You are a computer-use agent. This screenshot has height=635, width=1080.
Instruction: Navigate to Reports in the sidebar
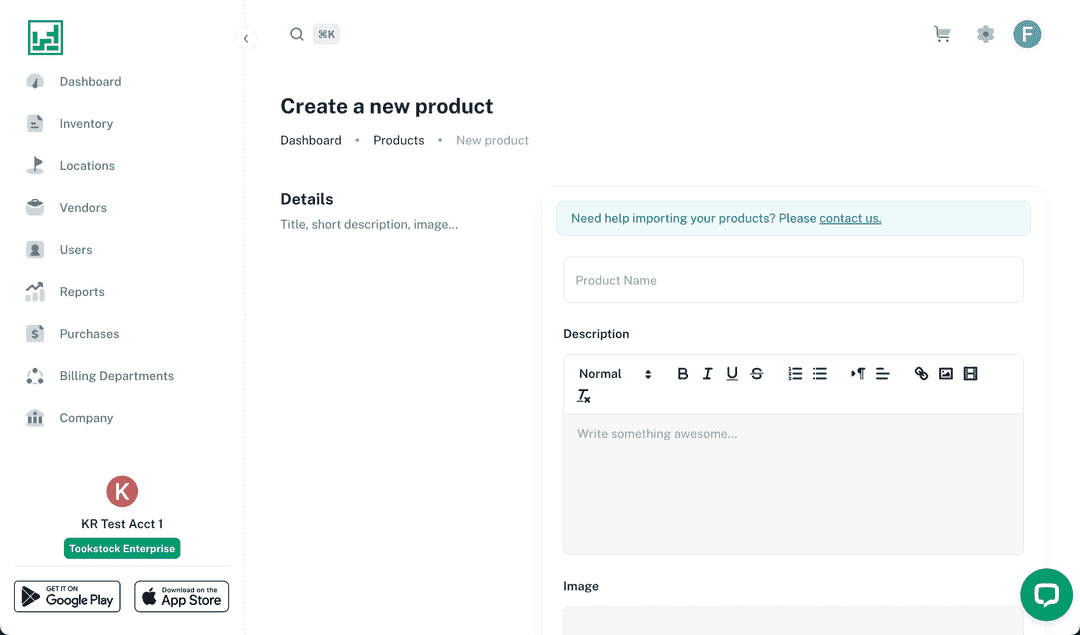point(83,291)
